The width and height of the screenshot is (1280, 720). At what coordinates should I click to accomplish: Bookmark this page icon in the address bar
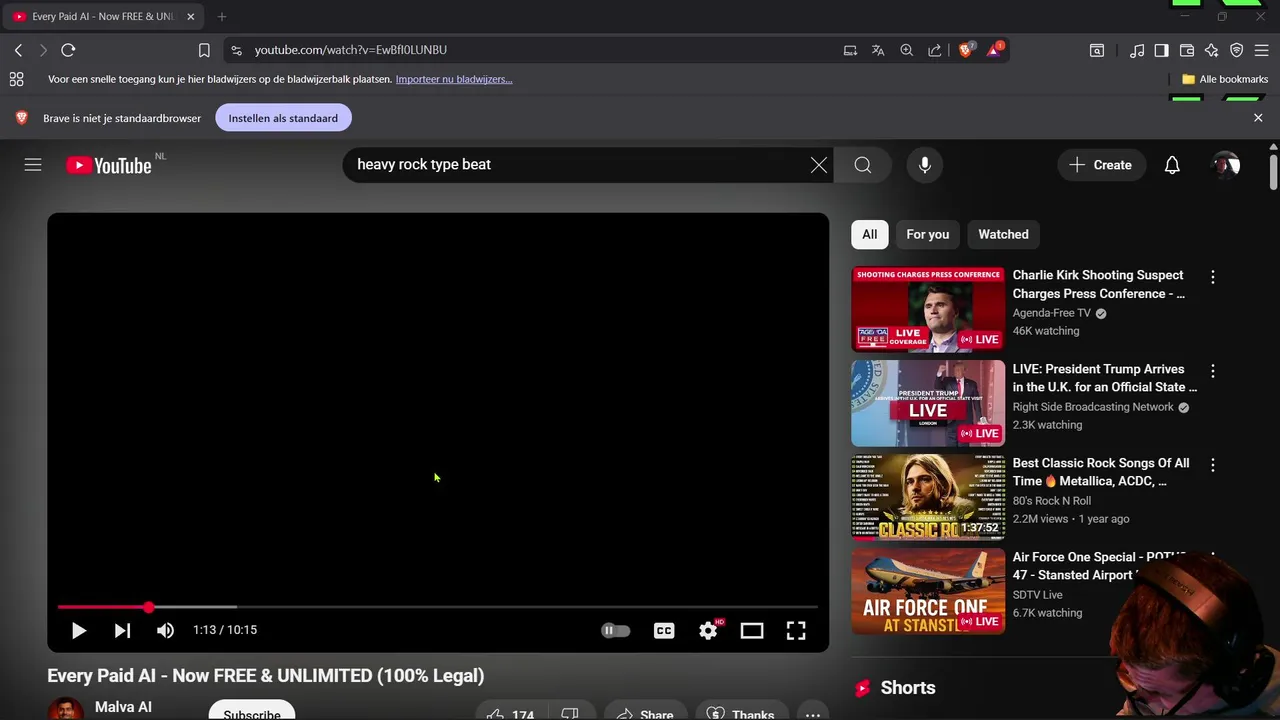[x=204, y=50]
